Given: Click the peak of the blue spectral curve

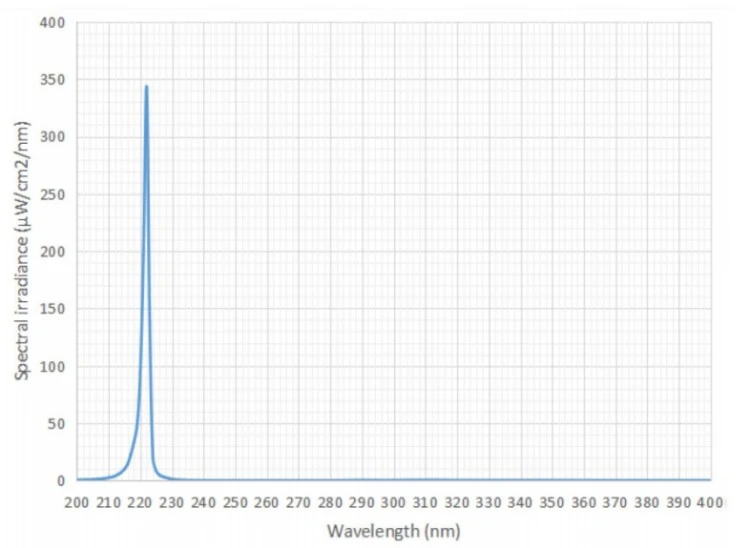Looking at the screenshot, I should click(x=146, y=87).
